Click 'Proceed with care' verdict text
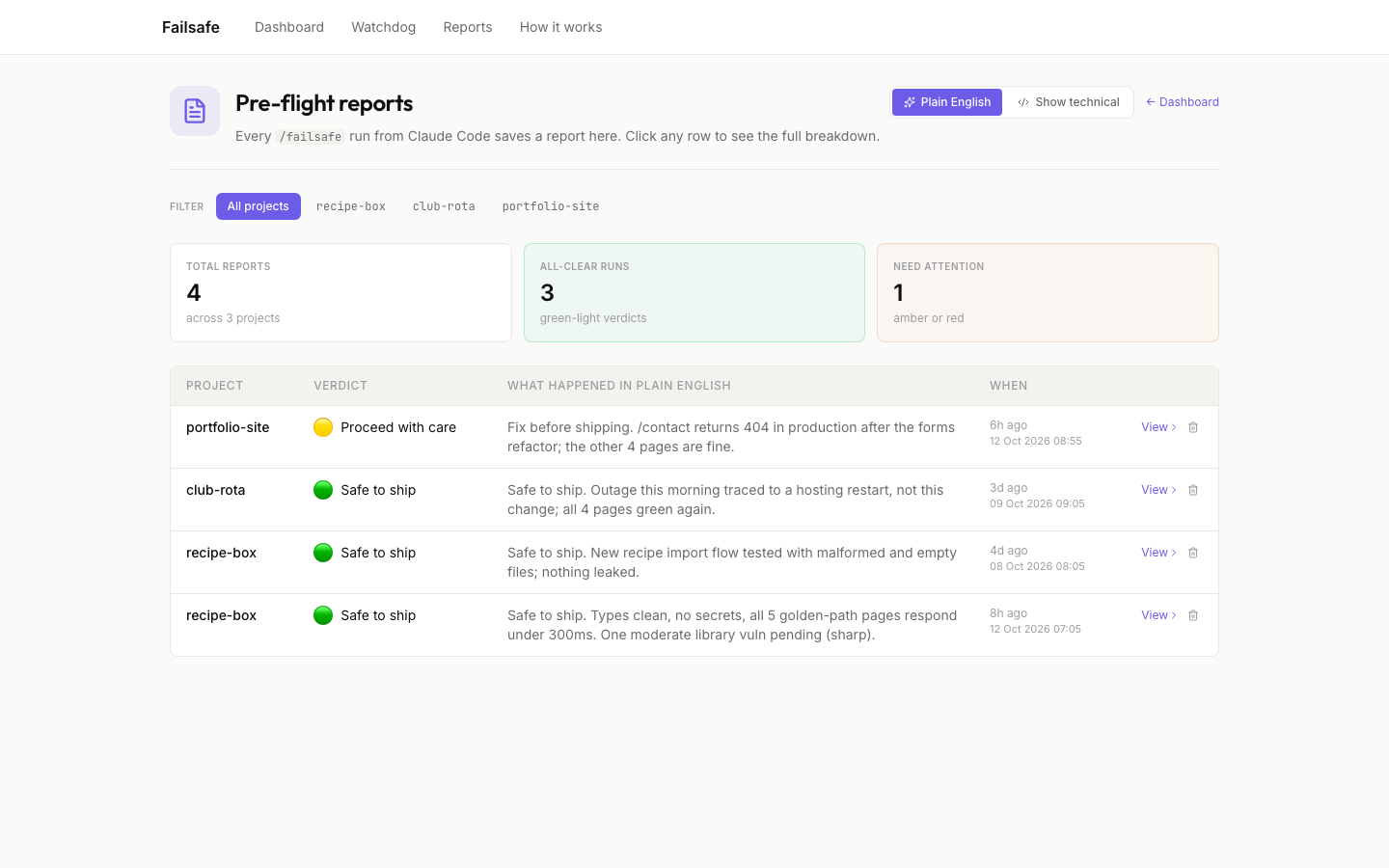Viewport: 1389px width, 868px height. [398, 427]
